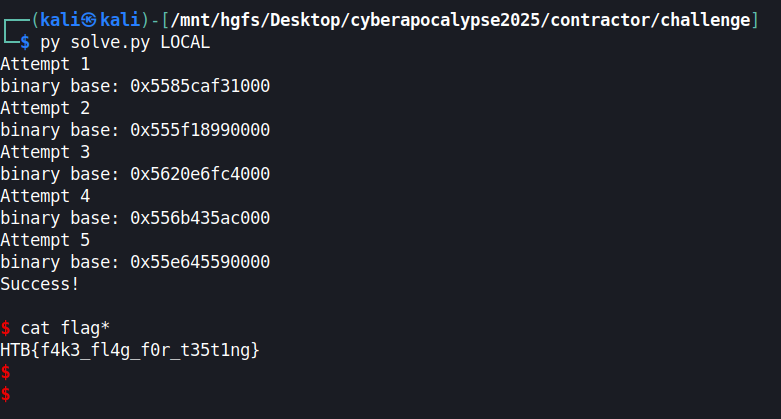The height and width of the screenshot is (419, 781).
Task: Click the blue $ before py command
Action: [x=26, y=42]
